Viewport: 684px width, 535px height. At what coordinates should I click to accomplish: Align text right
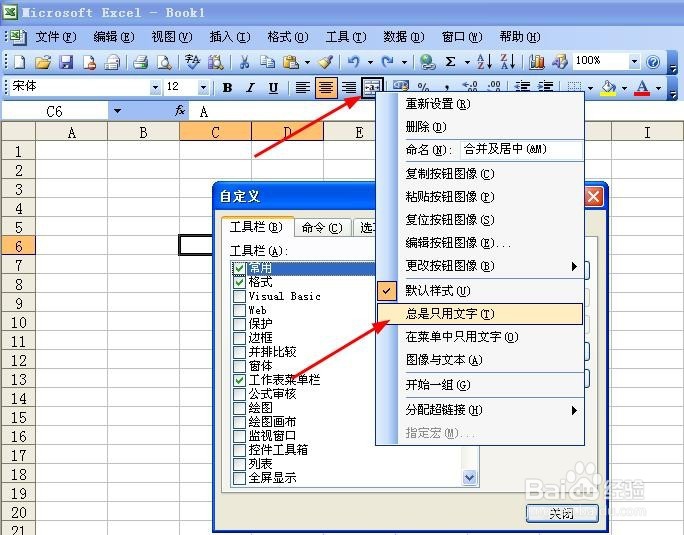coord(349,88)
